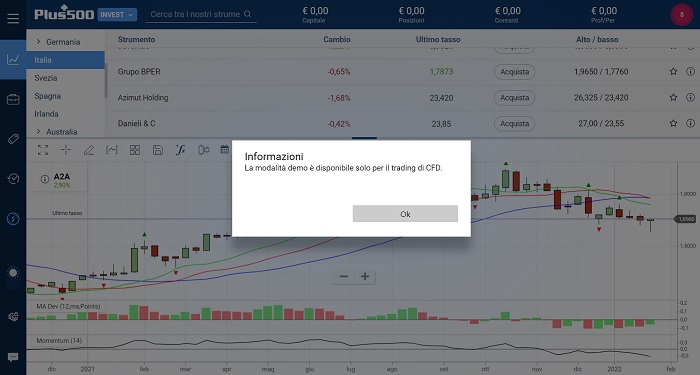Open the hamburger menu
Viewport: 700px width, 375px height.
(x=13, y=18)
